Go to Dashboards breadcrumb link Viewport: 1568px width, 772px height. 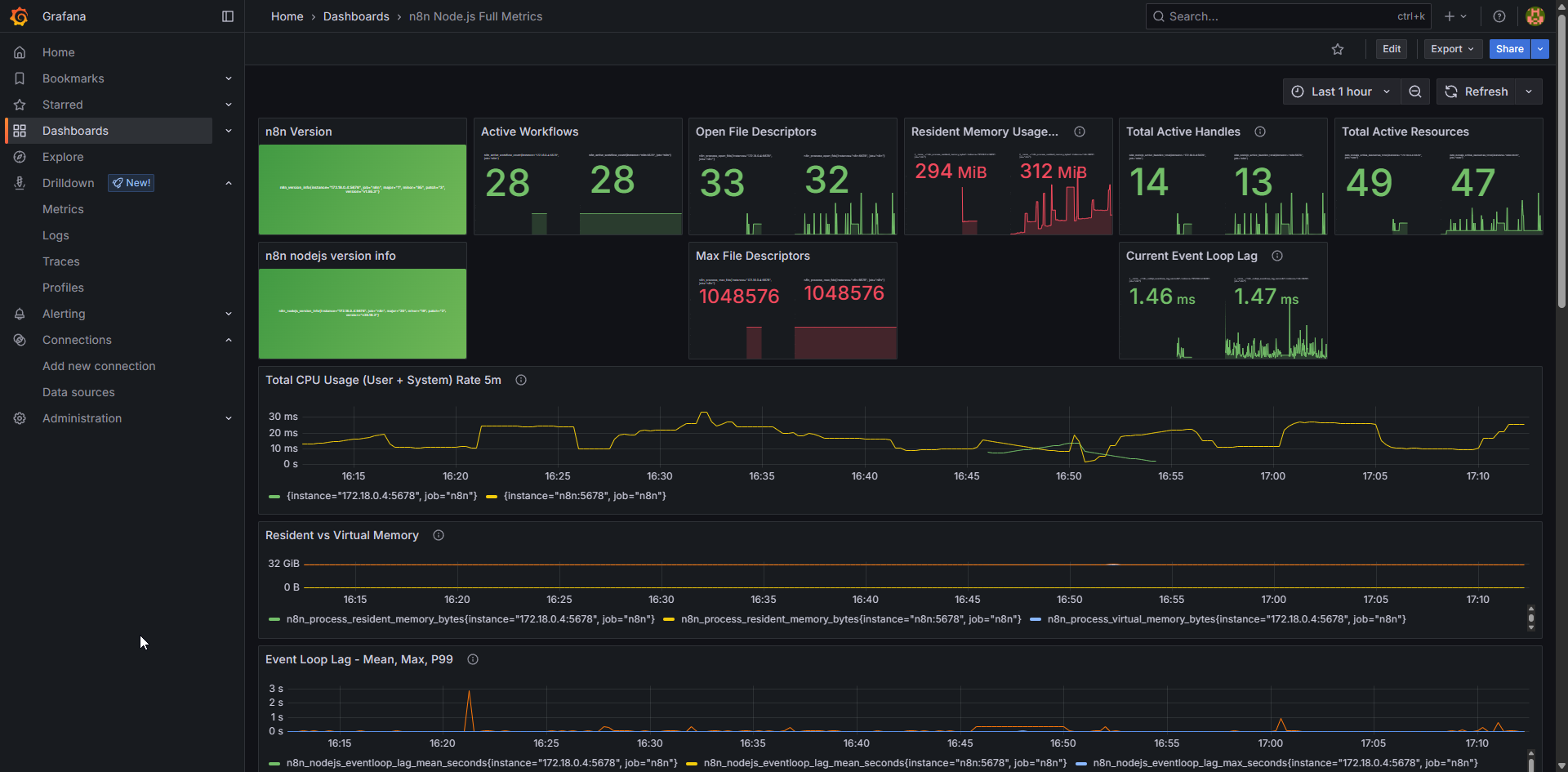click(356, 16)
